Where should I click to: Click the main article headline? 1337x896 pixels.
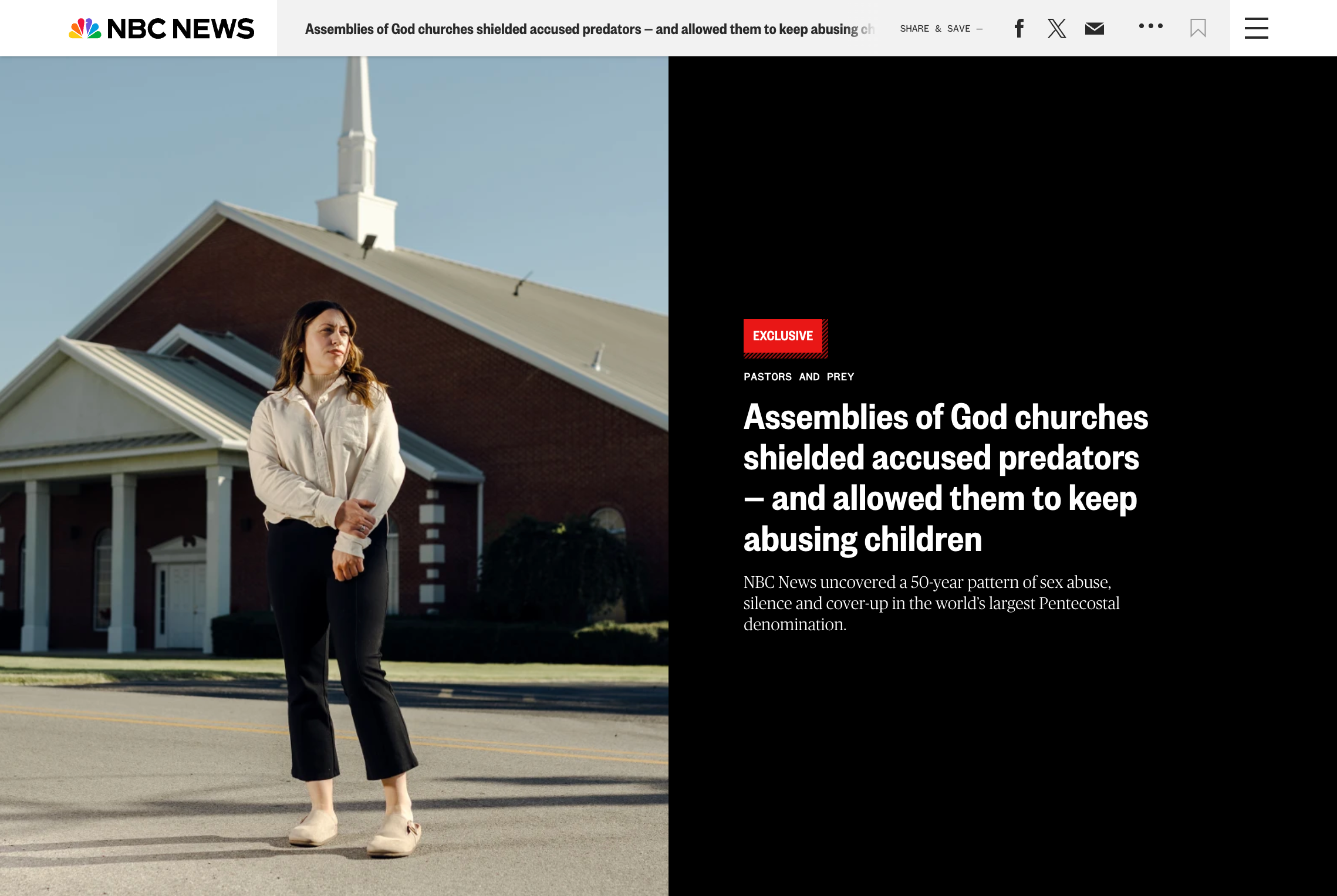pos(946,478)
